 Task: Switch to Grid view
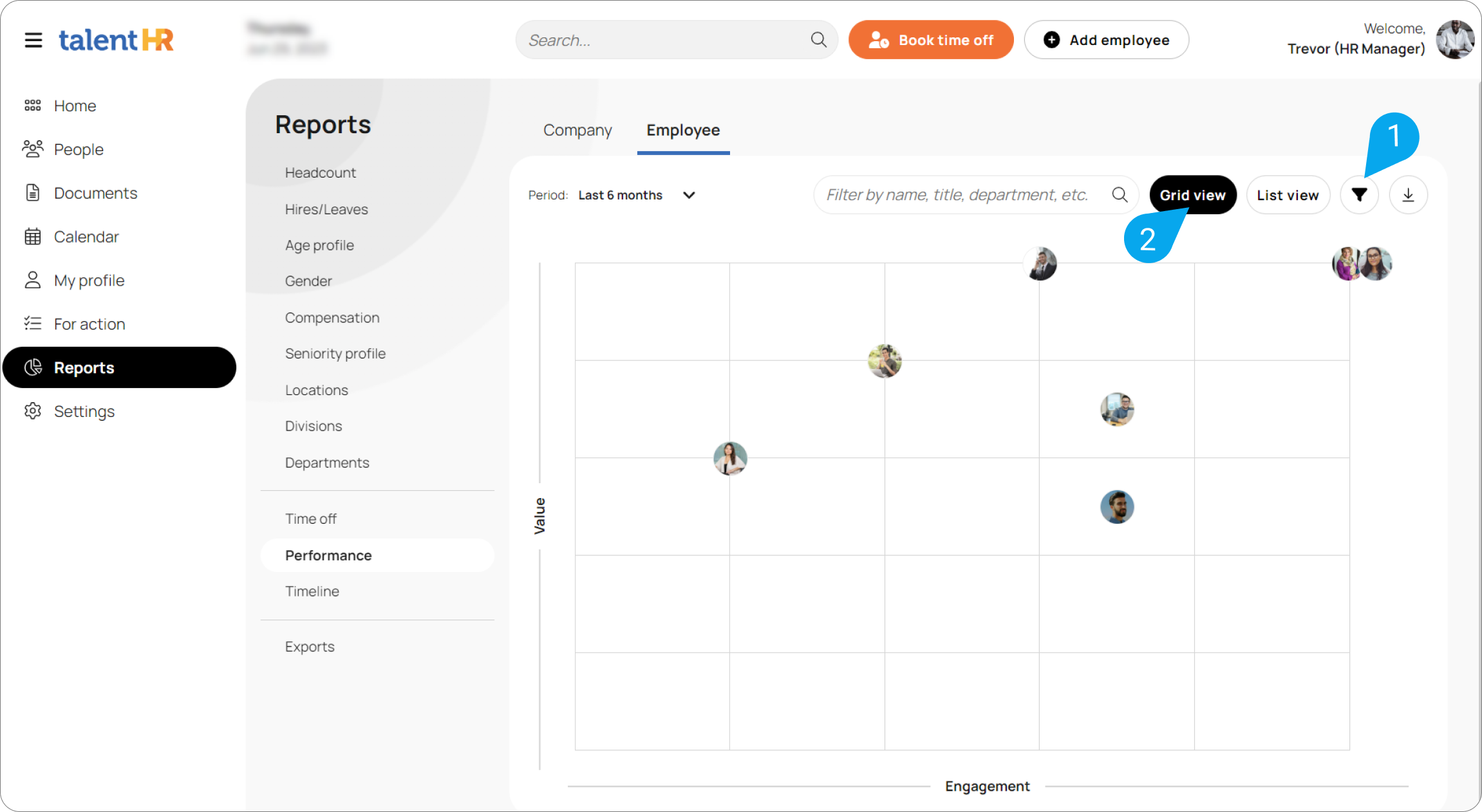[1192, 195]
